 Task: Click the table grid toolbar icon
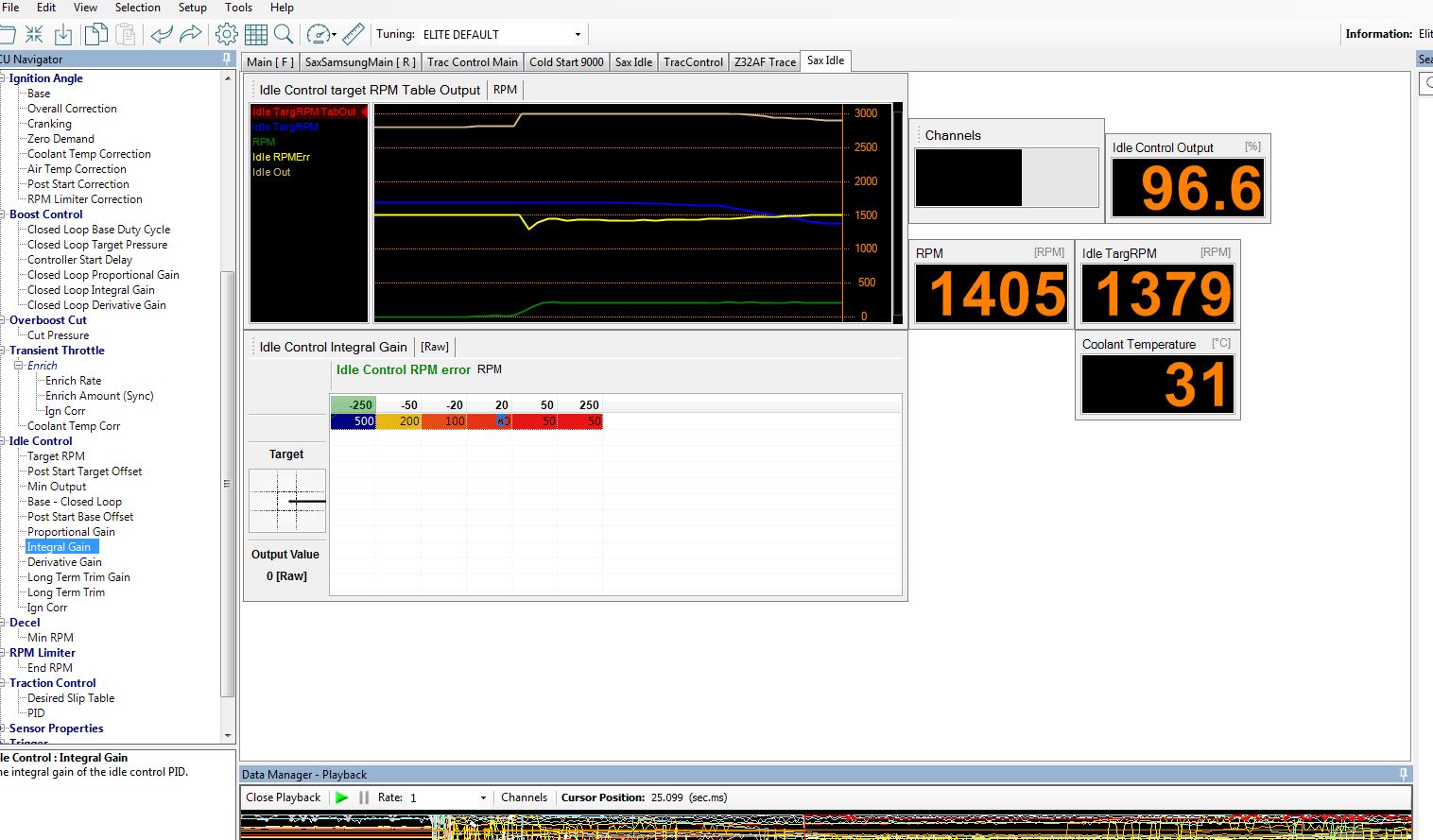coord(256,35)
